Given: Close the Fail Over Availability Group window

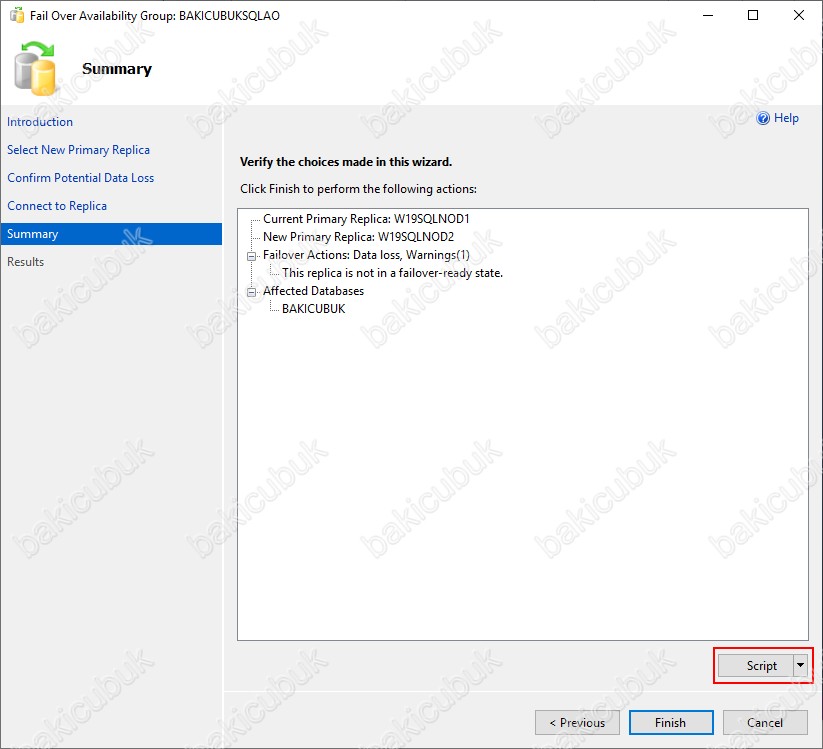Looking at the screenshot, I should pyautogui.click(x=798, y=15).
